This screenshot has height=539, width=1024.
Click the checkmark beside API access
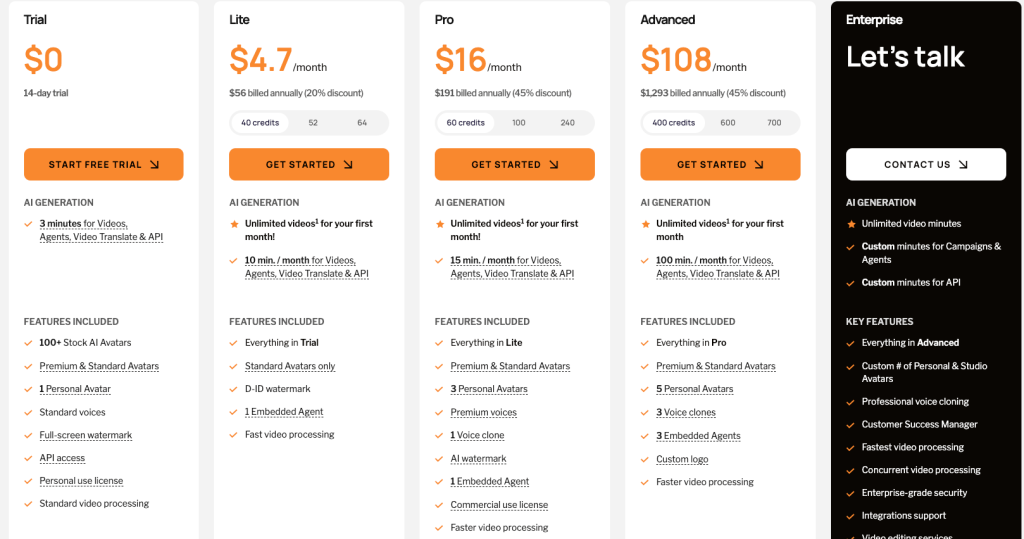tap(28, 459)
